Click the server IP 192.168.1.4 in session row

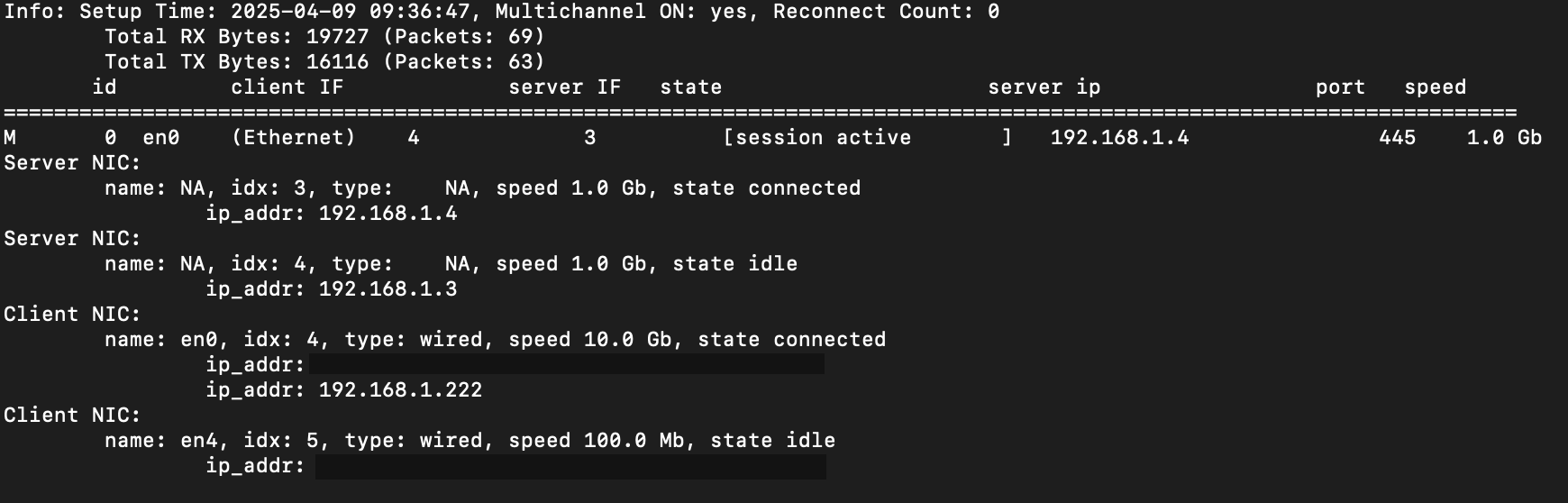(1120, 138)
